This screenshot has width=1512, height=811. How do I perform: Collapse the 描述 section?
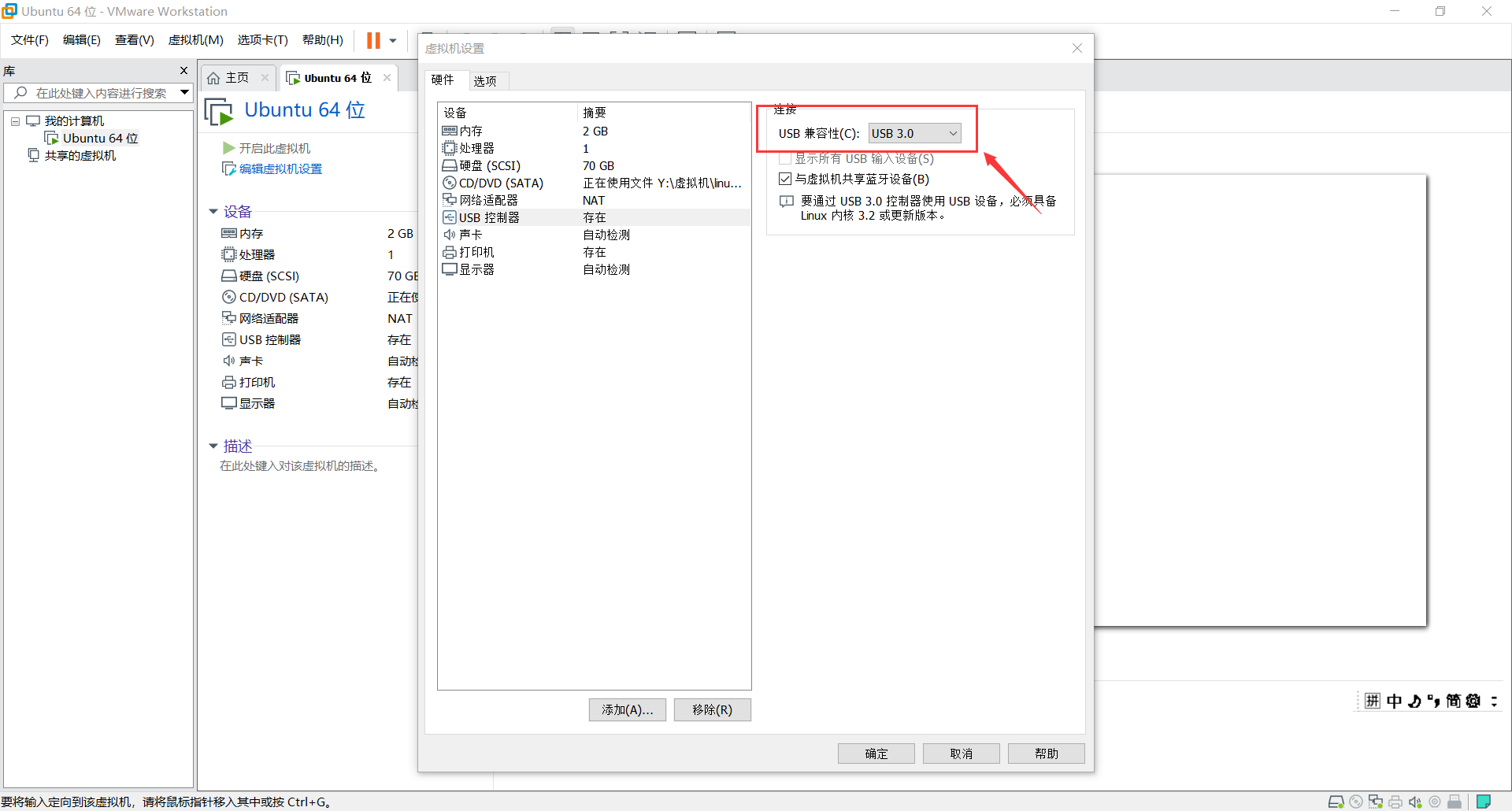click(x=213, y=445)
